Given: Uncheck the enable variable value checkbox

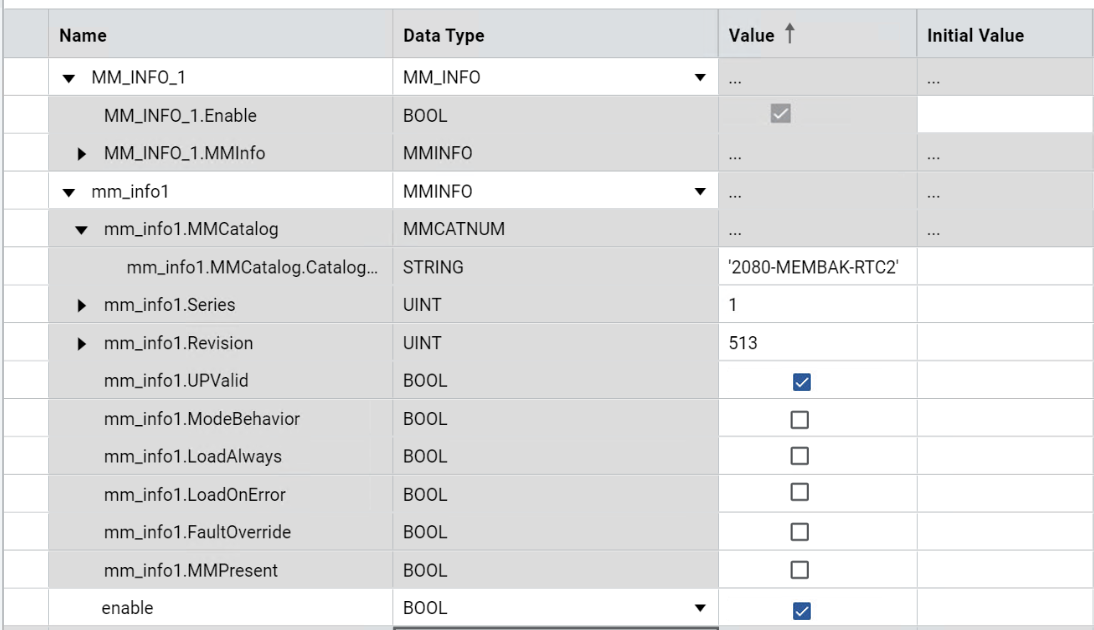Looking at the screenshot, I should 800,610.
